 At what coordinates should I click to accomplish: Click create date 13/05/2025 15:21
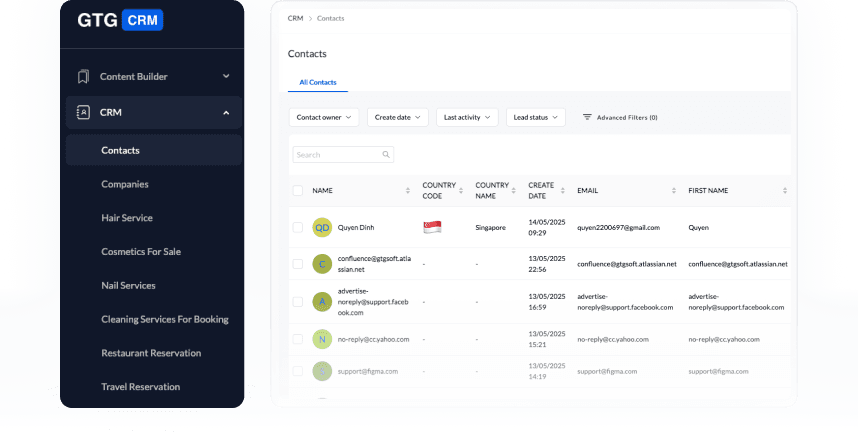click(547, 339)
